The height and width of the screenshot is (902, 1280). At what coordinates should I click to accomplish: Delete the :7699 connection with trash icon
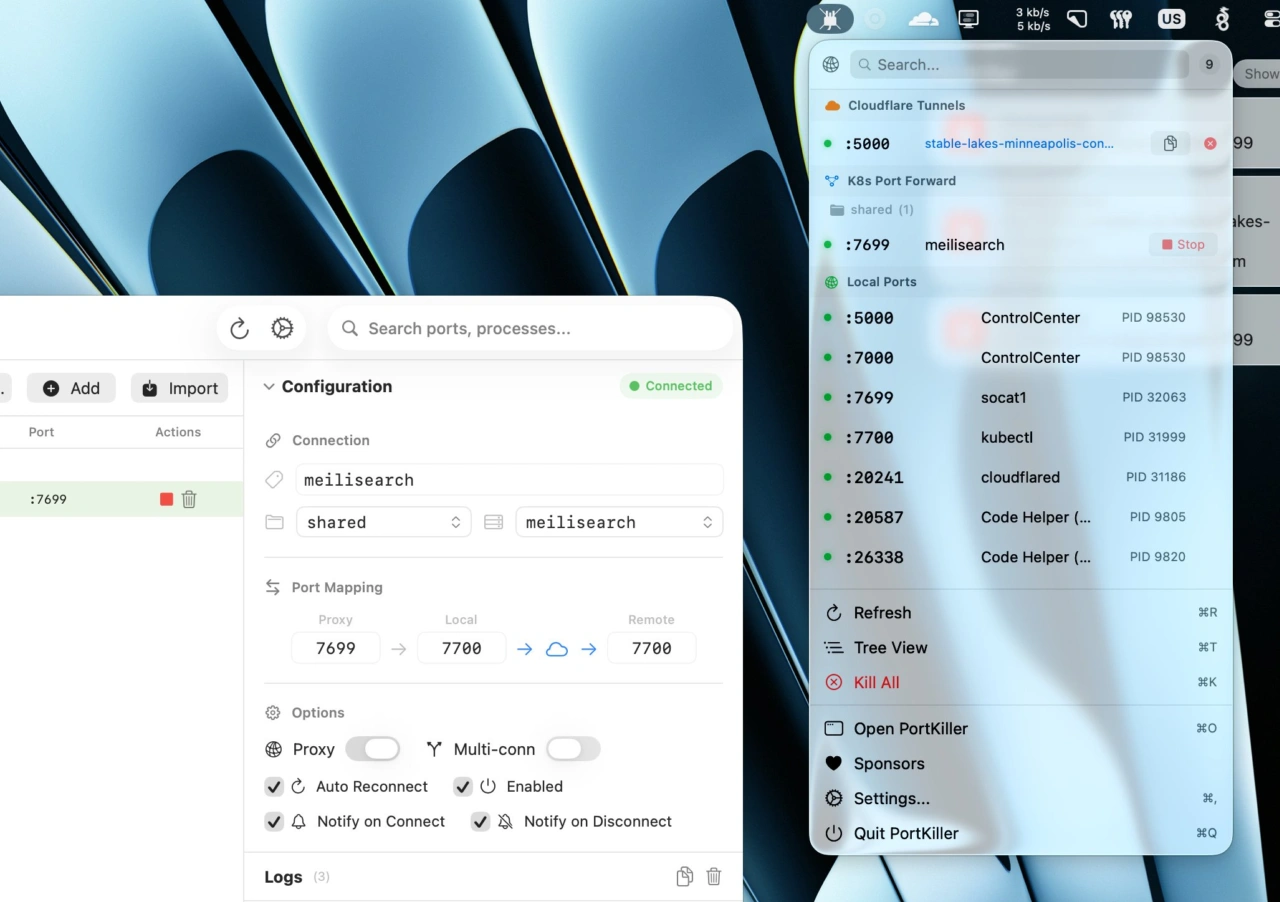tap(189, 499)
